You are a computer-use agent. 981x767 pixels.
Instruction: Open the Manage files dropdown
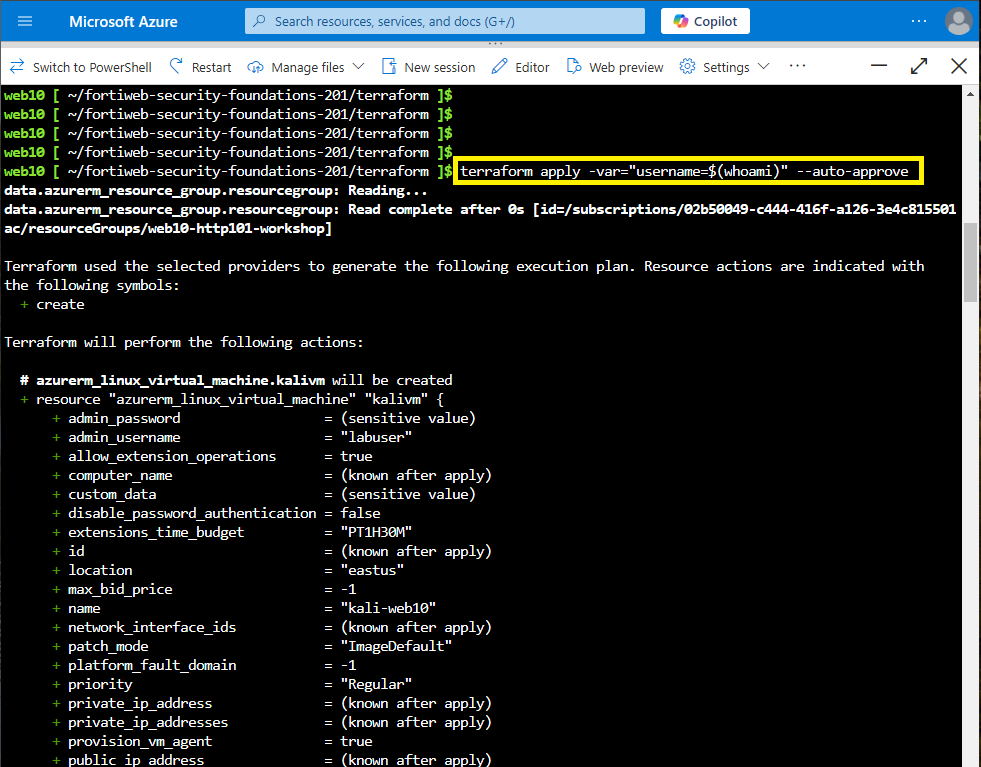point(306,67)
